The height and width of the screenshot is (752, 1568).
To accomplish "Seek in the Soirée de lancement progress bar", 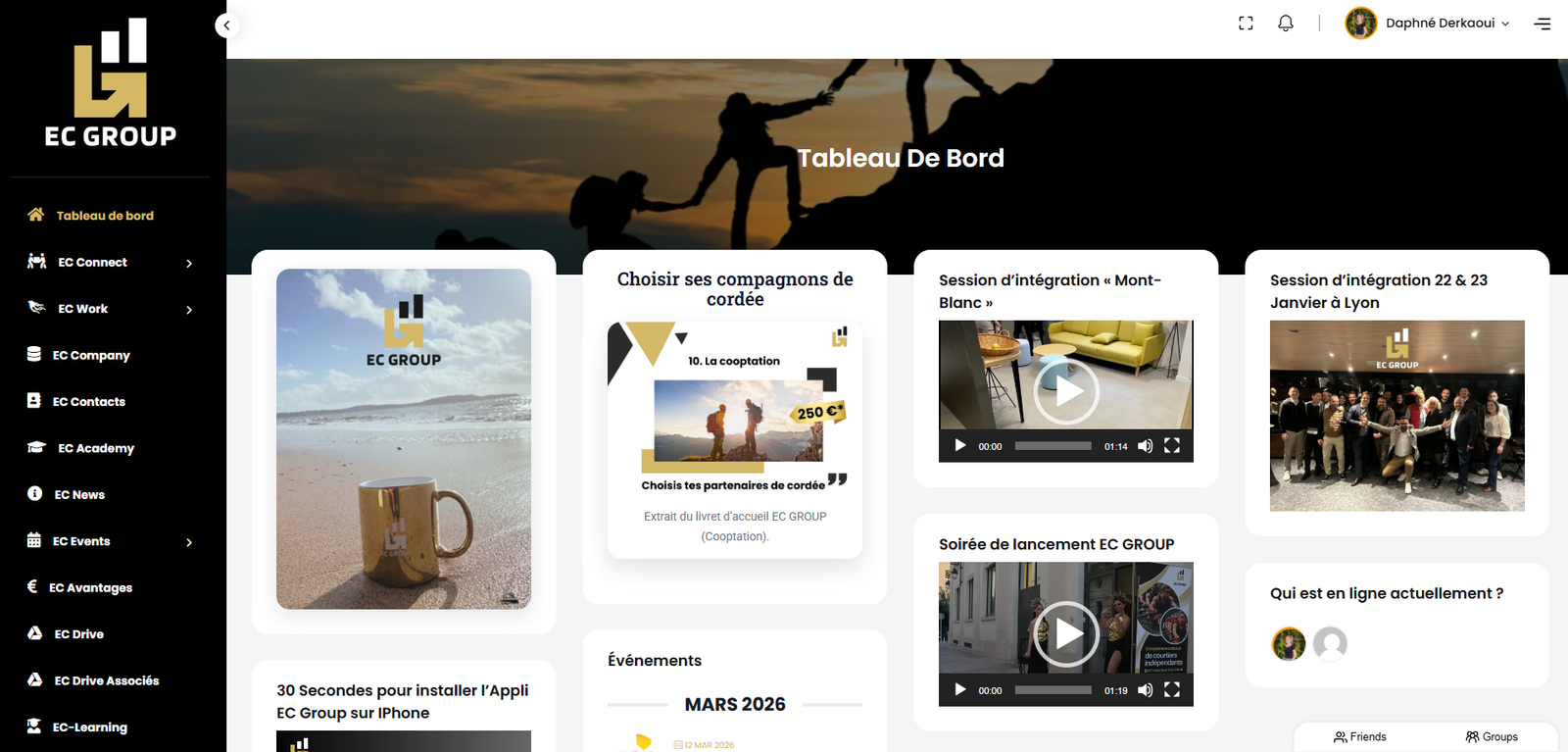I will click(x=1053, y=690).
